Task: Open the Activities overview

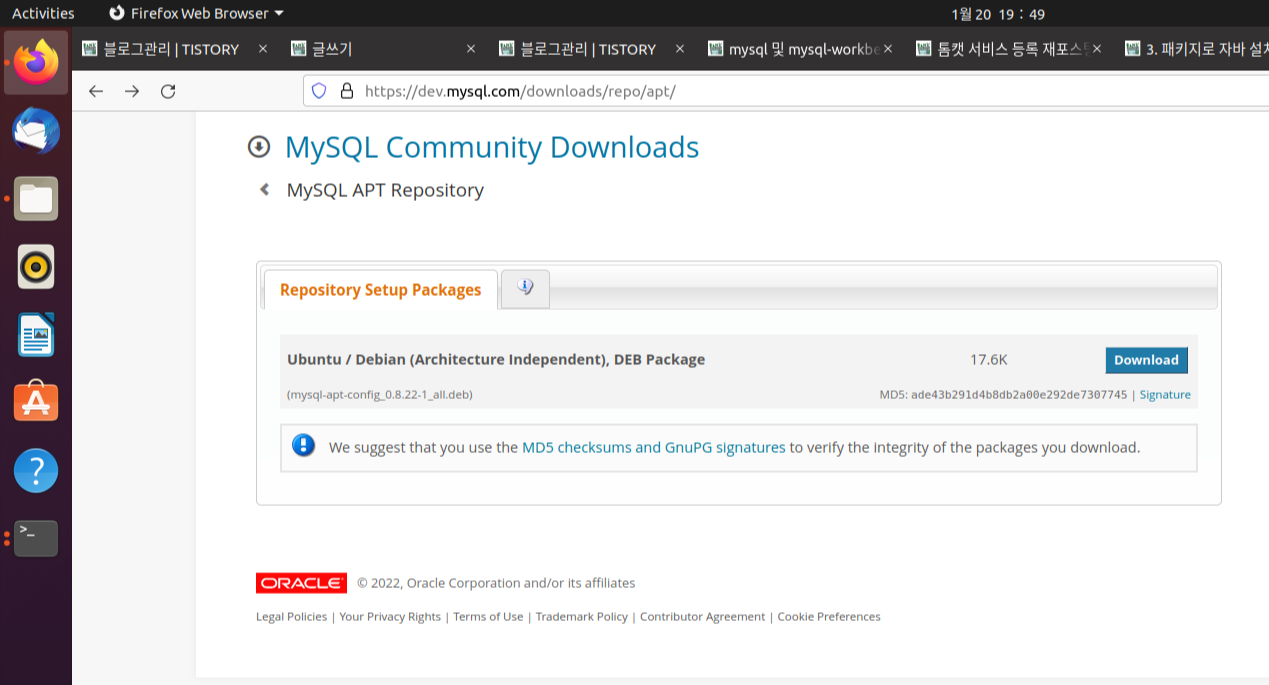Action: 43,13
